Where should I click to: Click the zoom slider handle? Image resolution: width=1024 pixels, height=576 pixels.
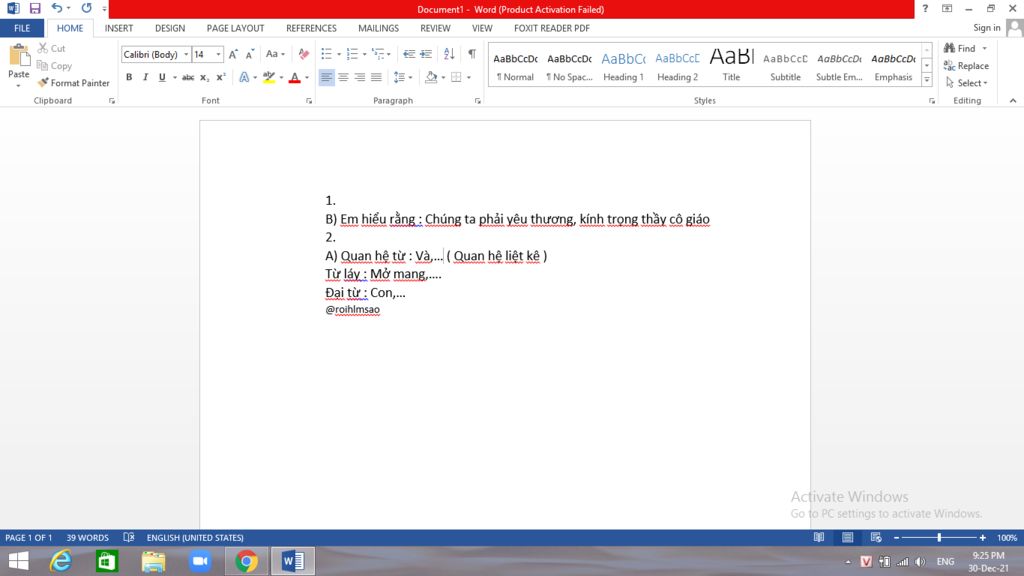coord(939,537)
